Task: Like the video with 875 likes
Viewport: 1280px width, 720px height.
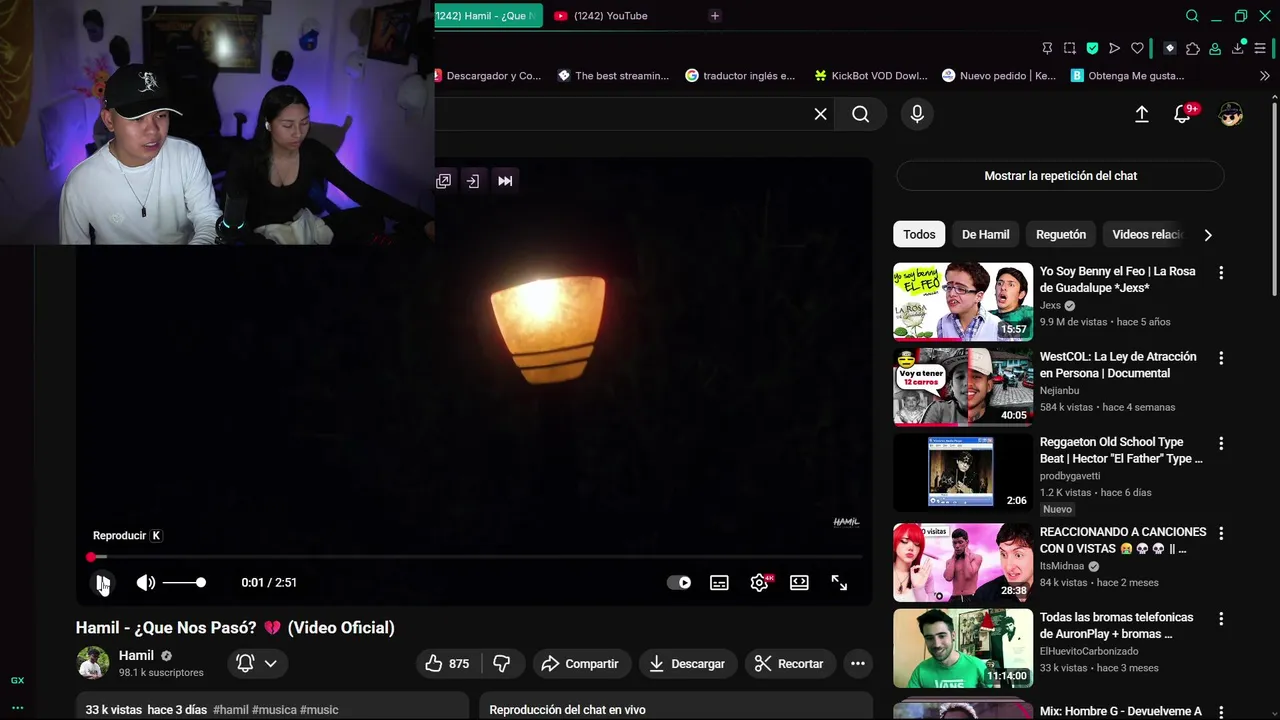Action: click(448, 664)
